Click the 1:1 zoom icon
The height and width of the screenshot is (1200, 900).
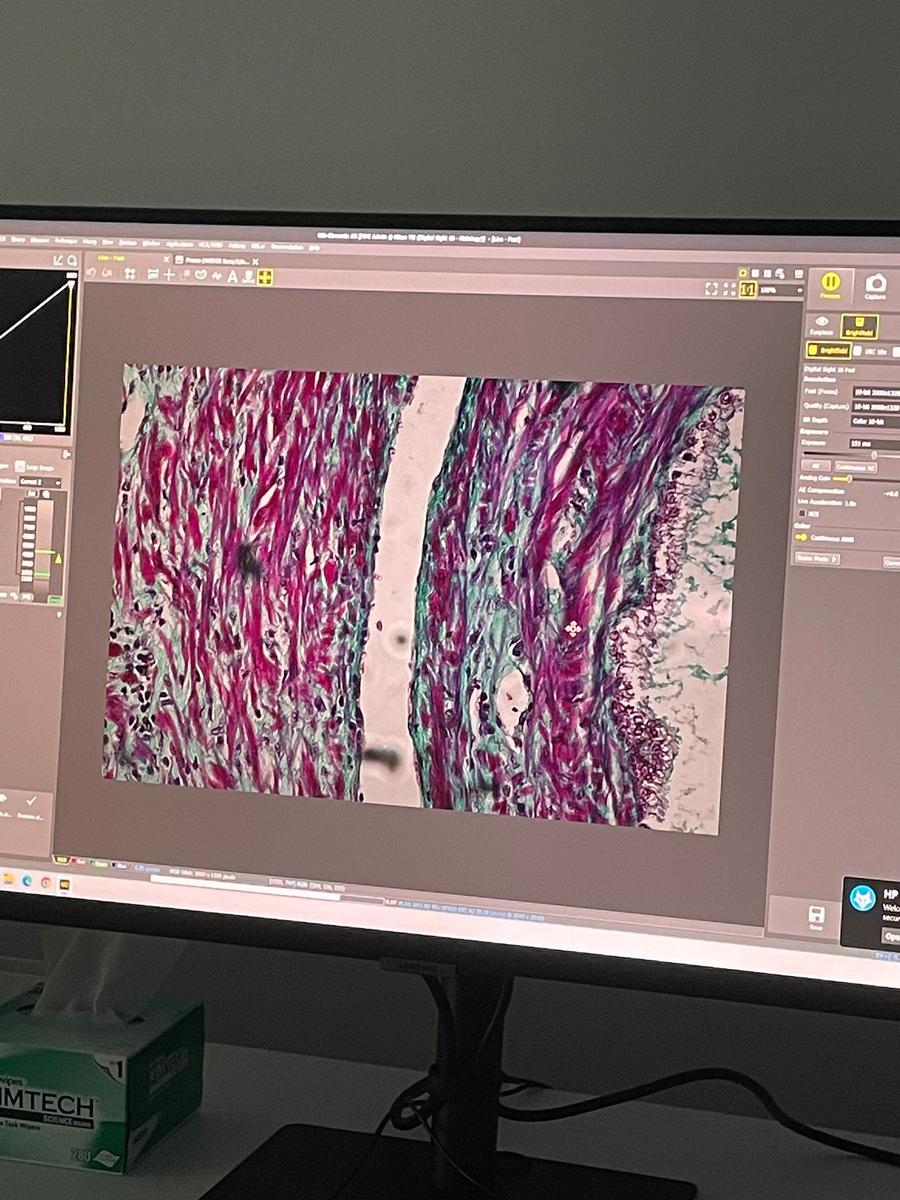coord(747,290)
